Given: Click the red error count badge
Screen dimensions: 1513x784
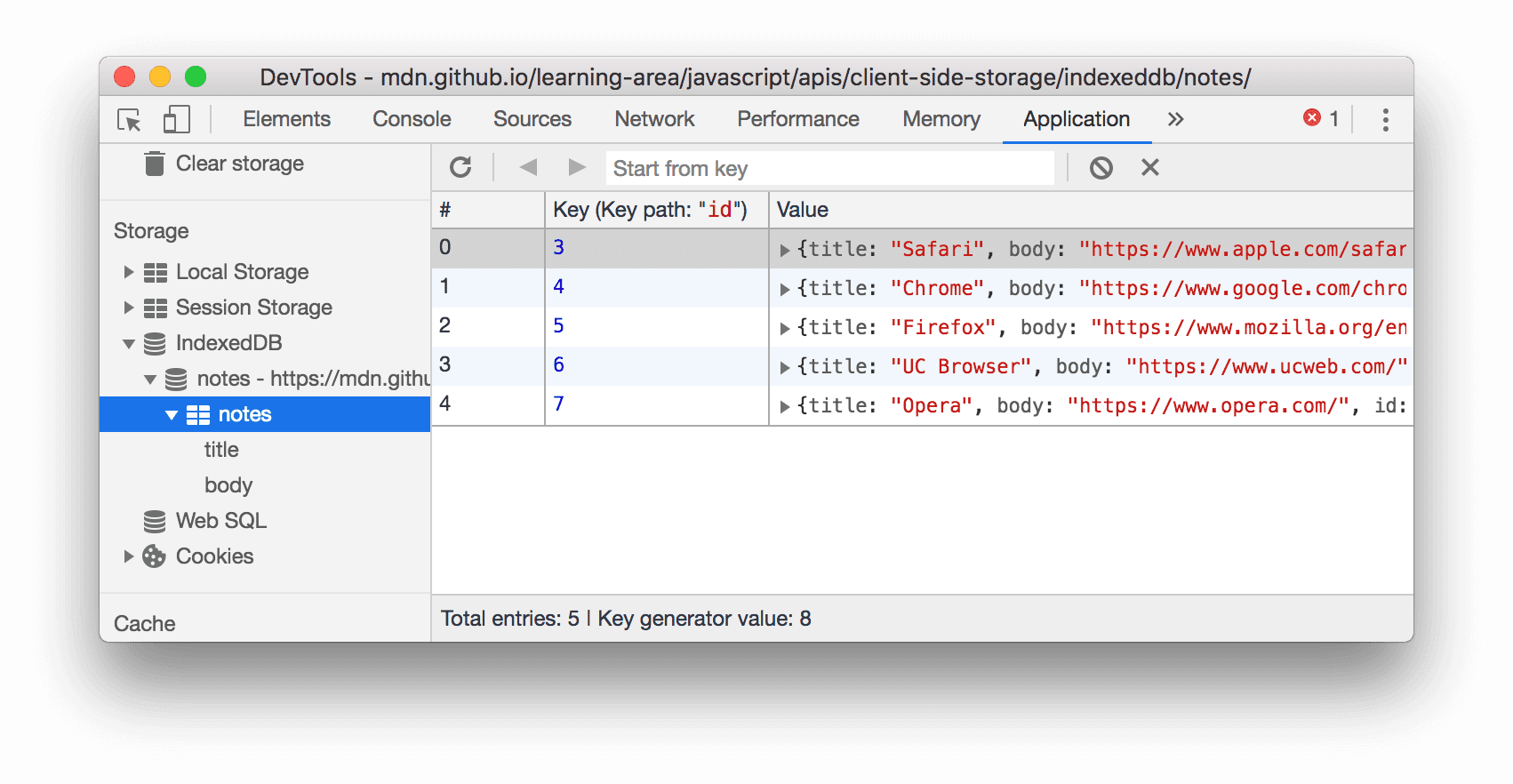Looking at the screenshot, I should 1320,119.
